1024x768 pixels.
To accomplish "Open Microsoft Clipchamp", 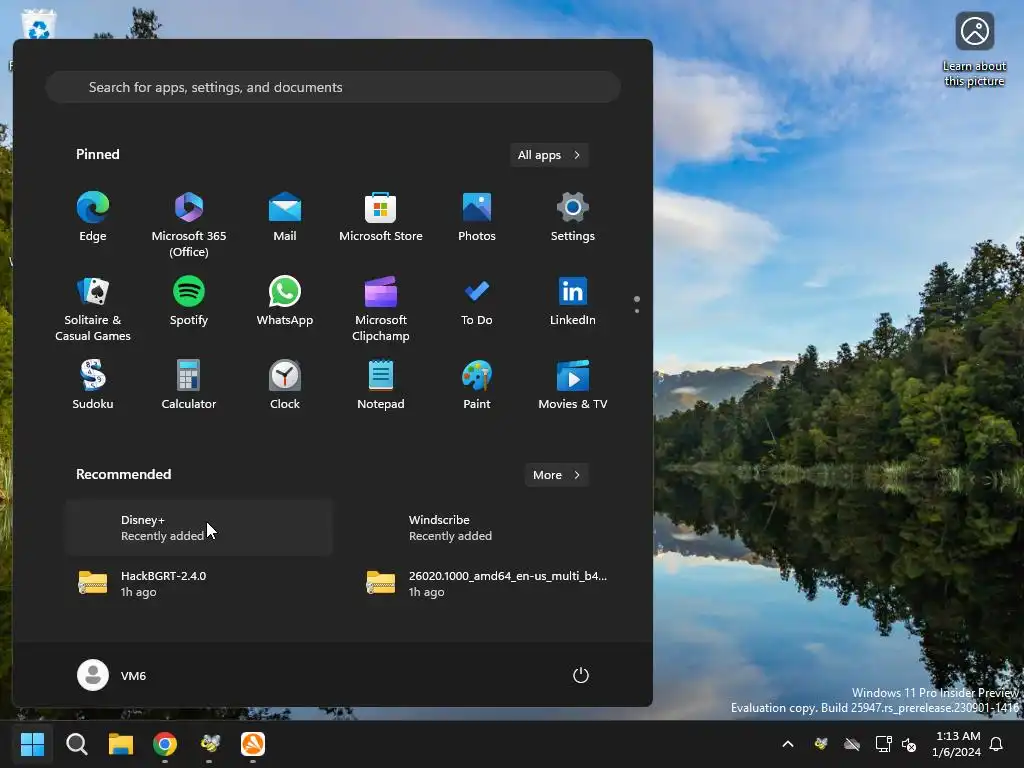I will pyautogui.click(x=381, y=308).
